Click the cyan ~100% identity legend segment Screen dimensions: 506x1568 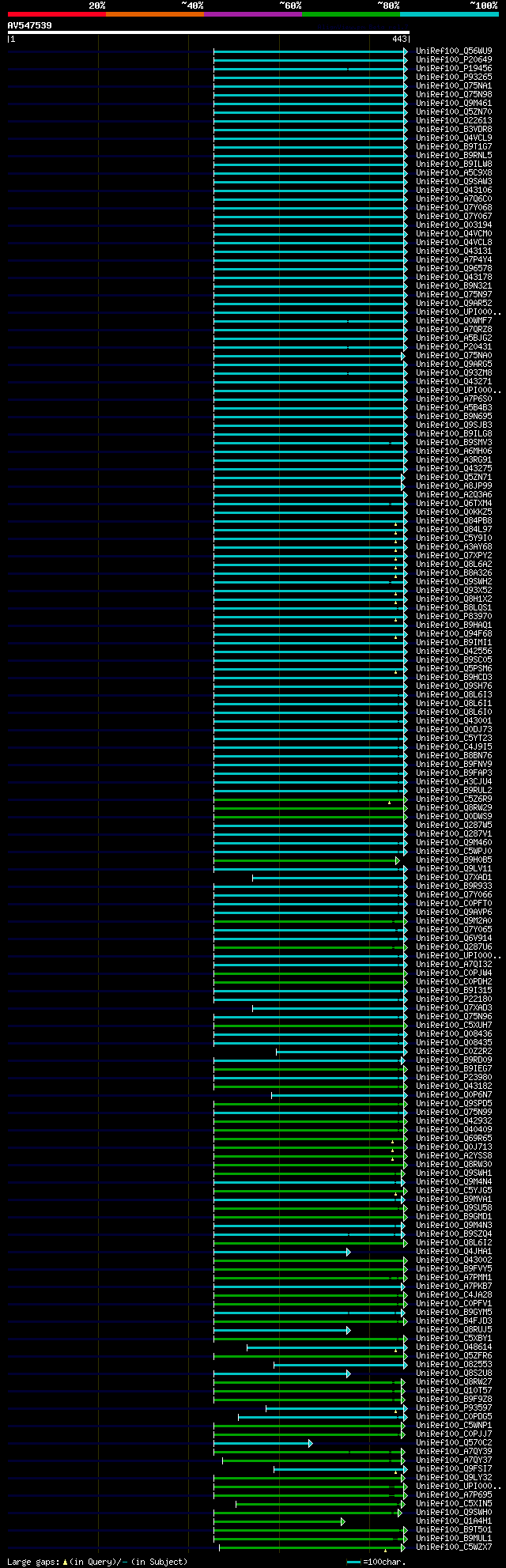pyautogui.click(x=449, y=14)
